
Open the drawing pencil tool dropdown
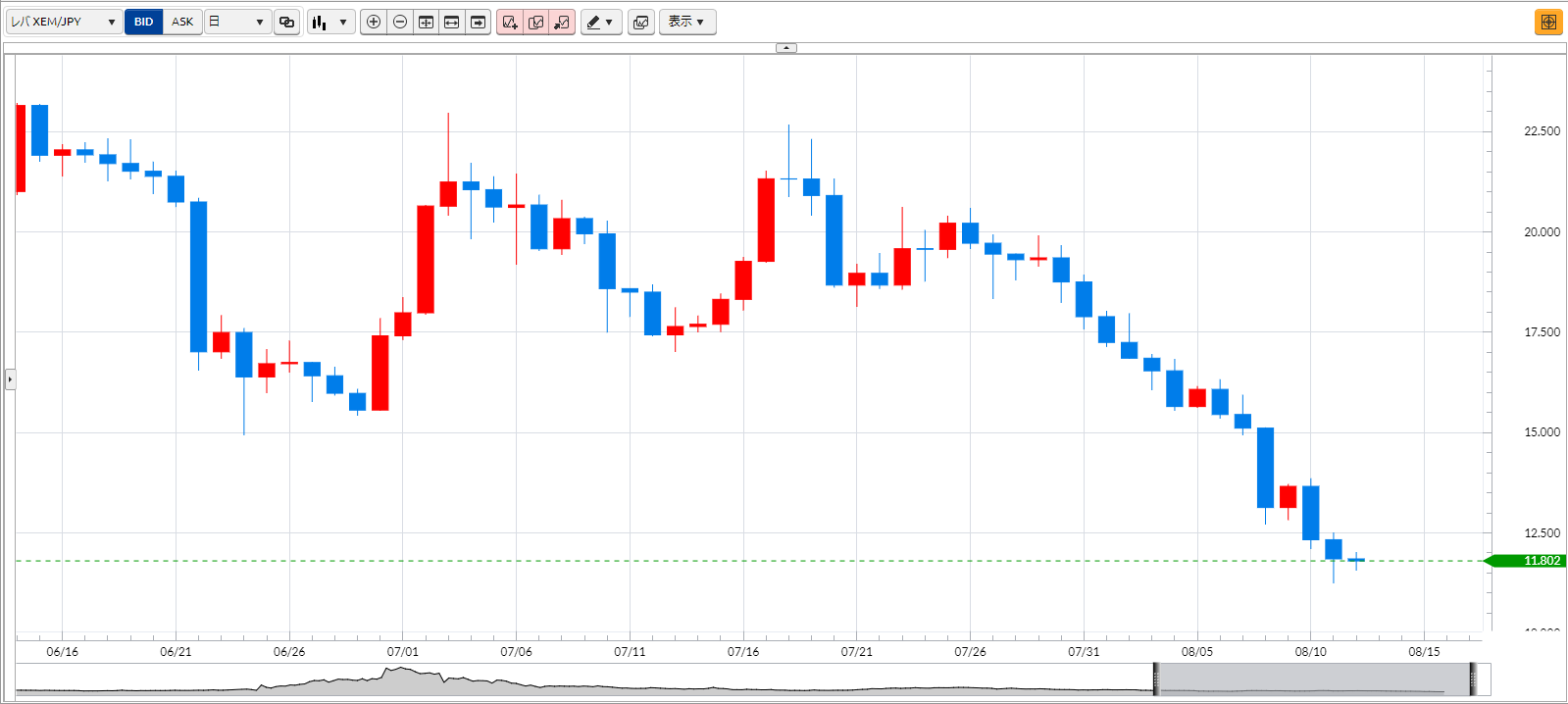pyautogui.click(x=601, y=22)
